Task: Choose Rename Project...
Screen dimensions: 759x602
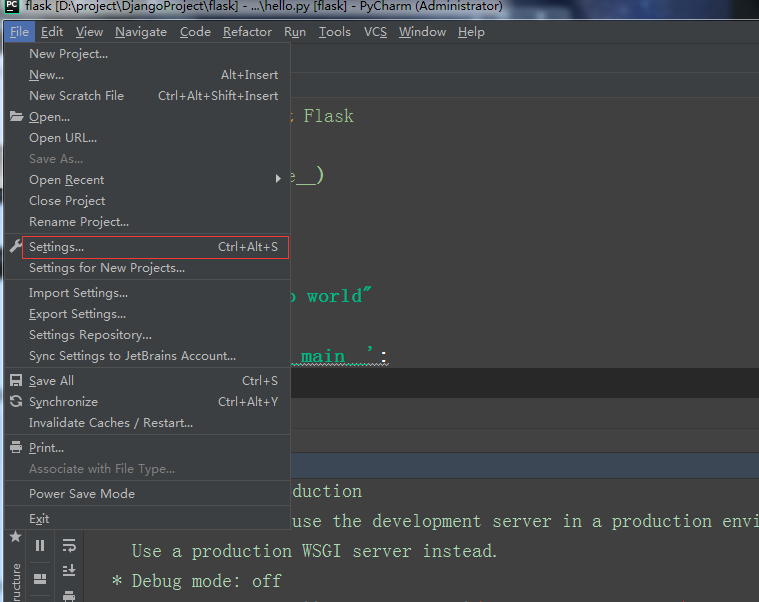Action: [x=147, y=222]
